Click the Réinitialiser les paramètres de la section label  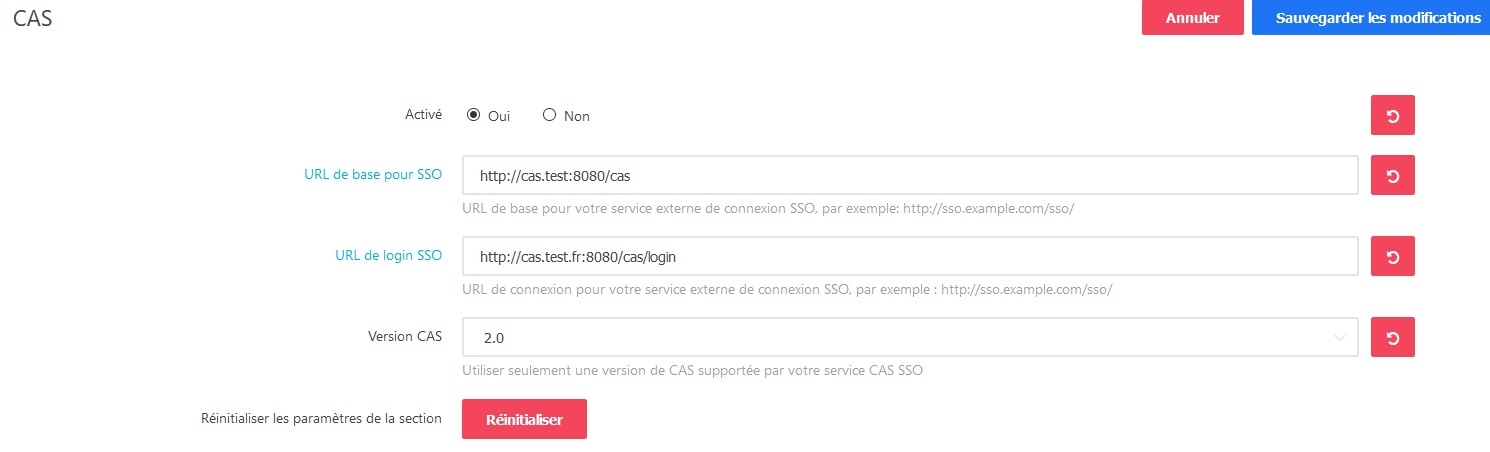coord(321,418)
